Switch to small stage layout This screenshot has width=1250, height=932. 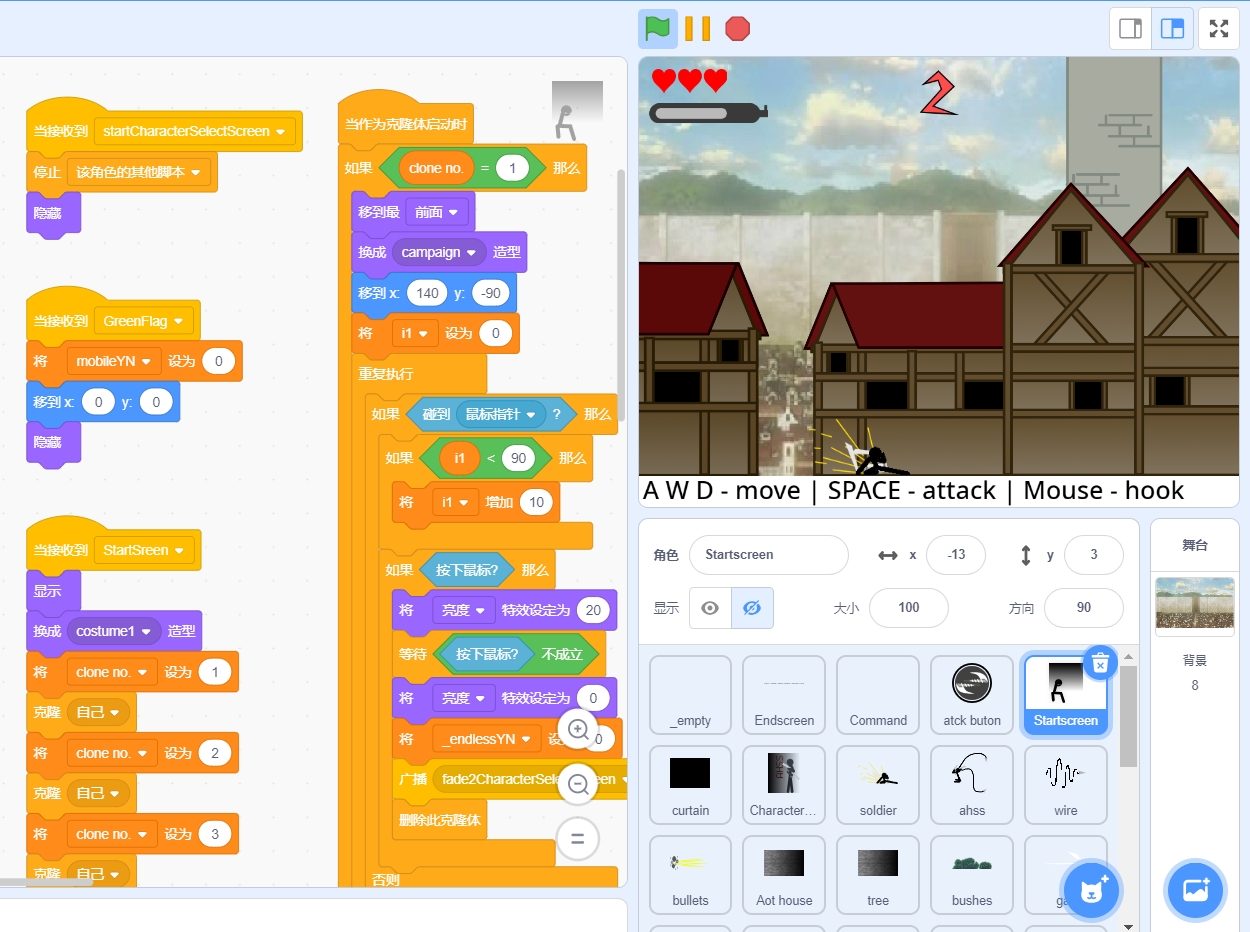point(1131,29)
